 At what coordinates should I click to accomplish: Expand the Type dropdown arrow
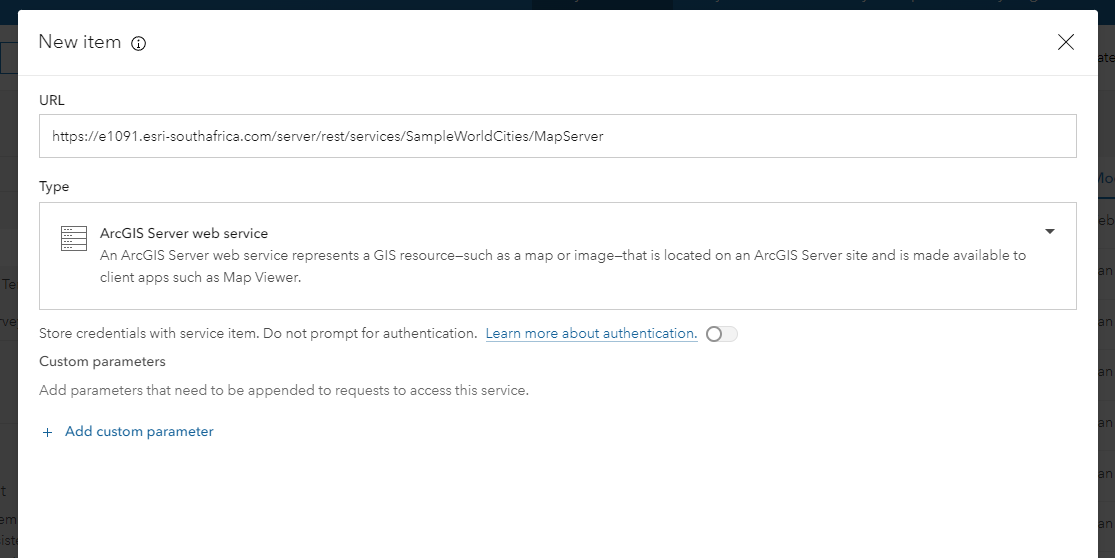click(x=1050, y=232)
